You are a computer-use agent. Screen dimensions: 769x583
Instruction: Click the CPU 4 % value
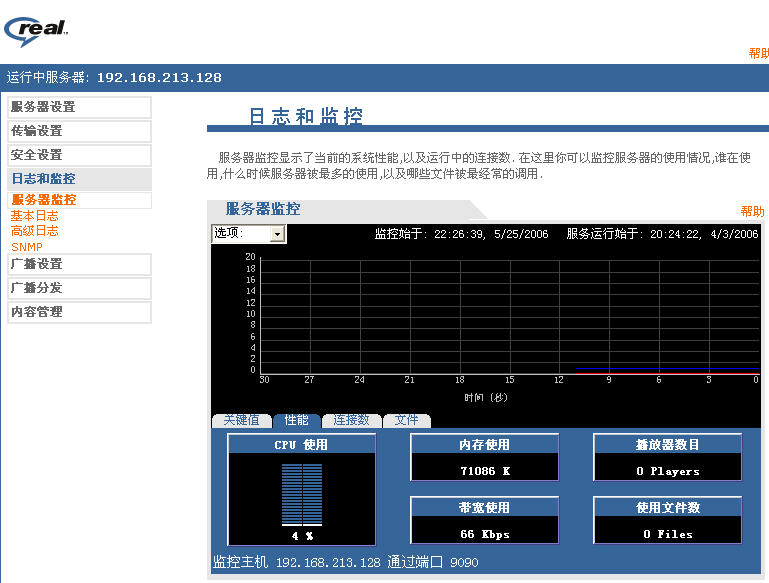[x=302, y=536]
